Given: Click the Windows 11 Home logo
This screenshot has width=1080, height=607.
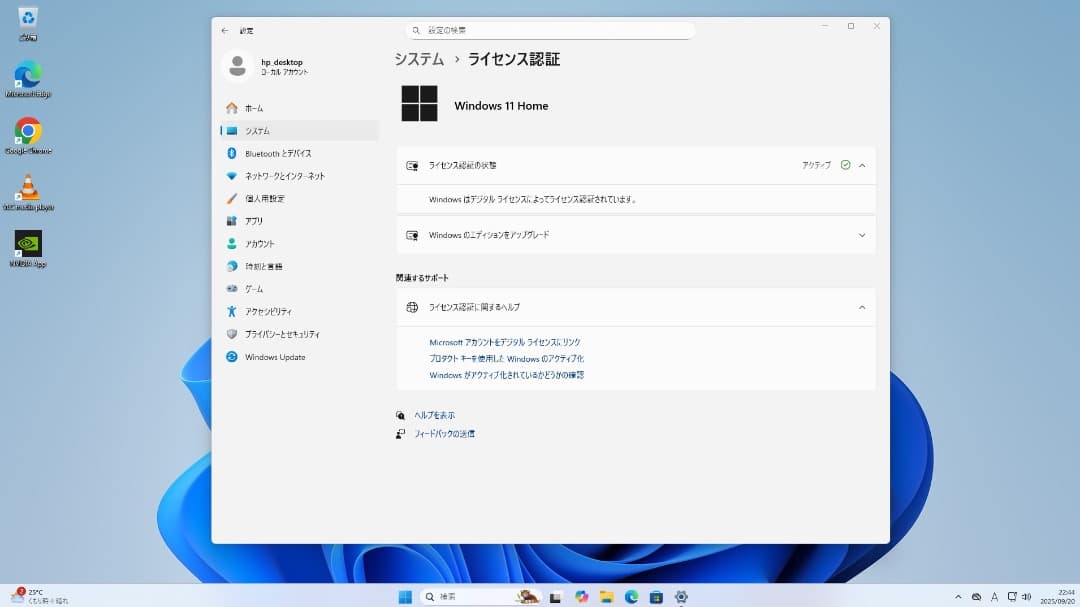Looking at the screenshot, I should pos(419,104).
